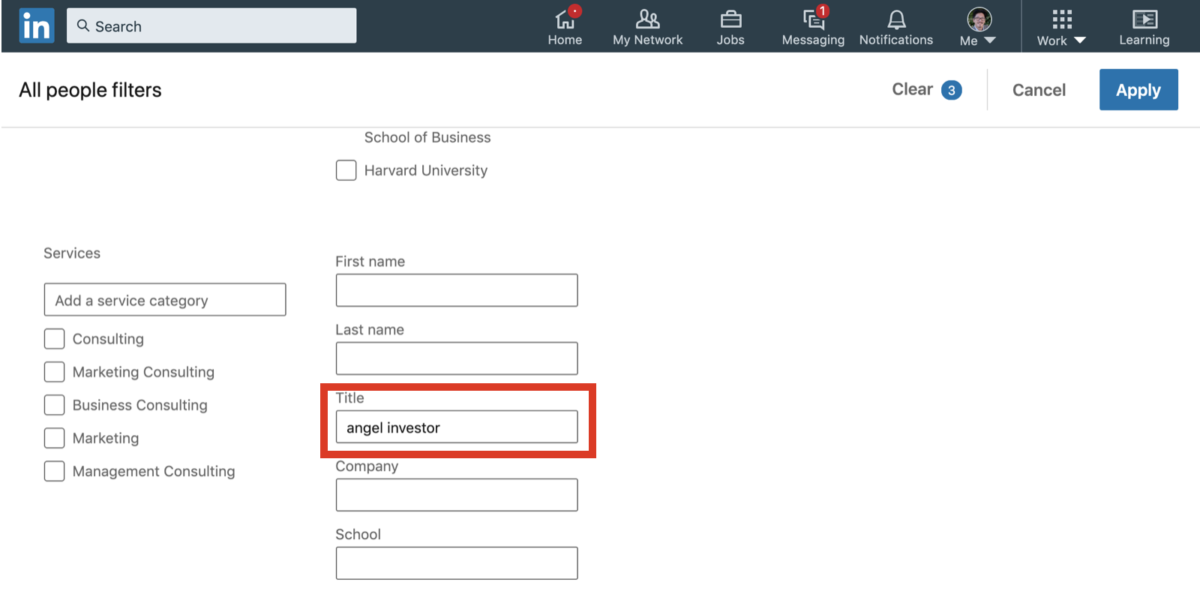Toggle the Management Consulting filter
1200x609 pixels.
54,470
